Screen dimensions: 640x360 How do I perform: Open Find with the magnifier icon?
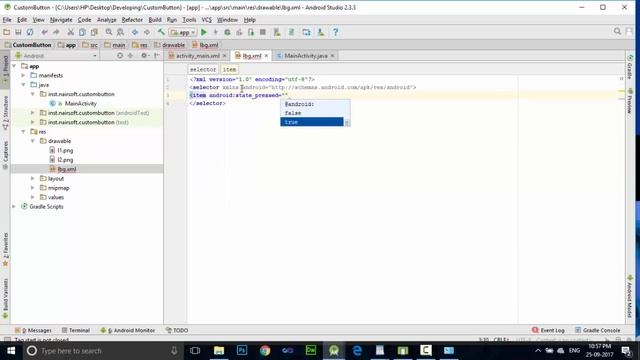(x=109, y=32)
